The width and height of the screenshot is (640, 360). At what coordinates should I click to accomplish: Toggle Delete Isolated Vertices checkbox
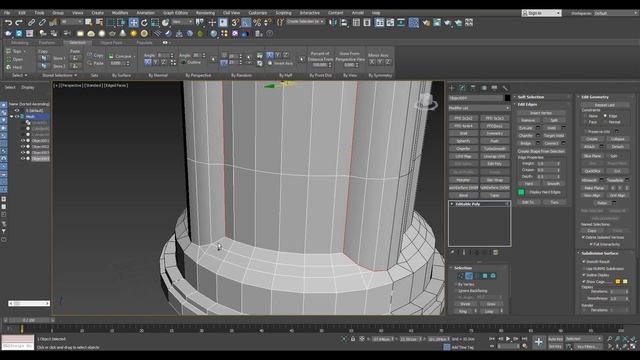(583, 237)
